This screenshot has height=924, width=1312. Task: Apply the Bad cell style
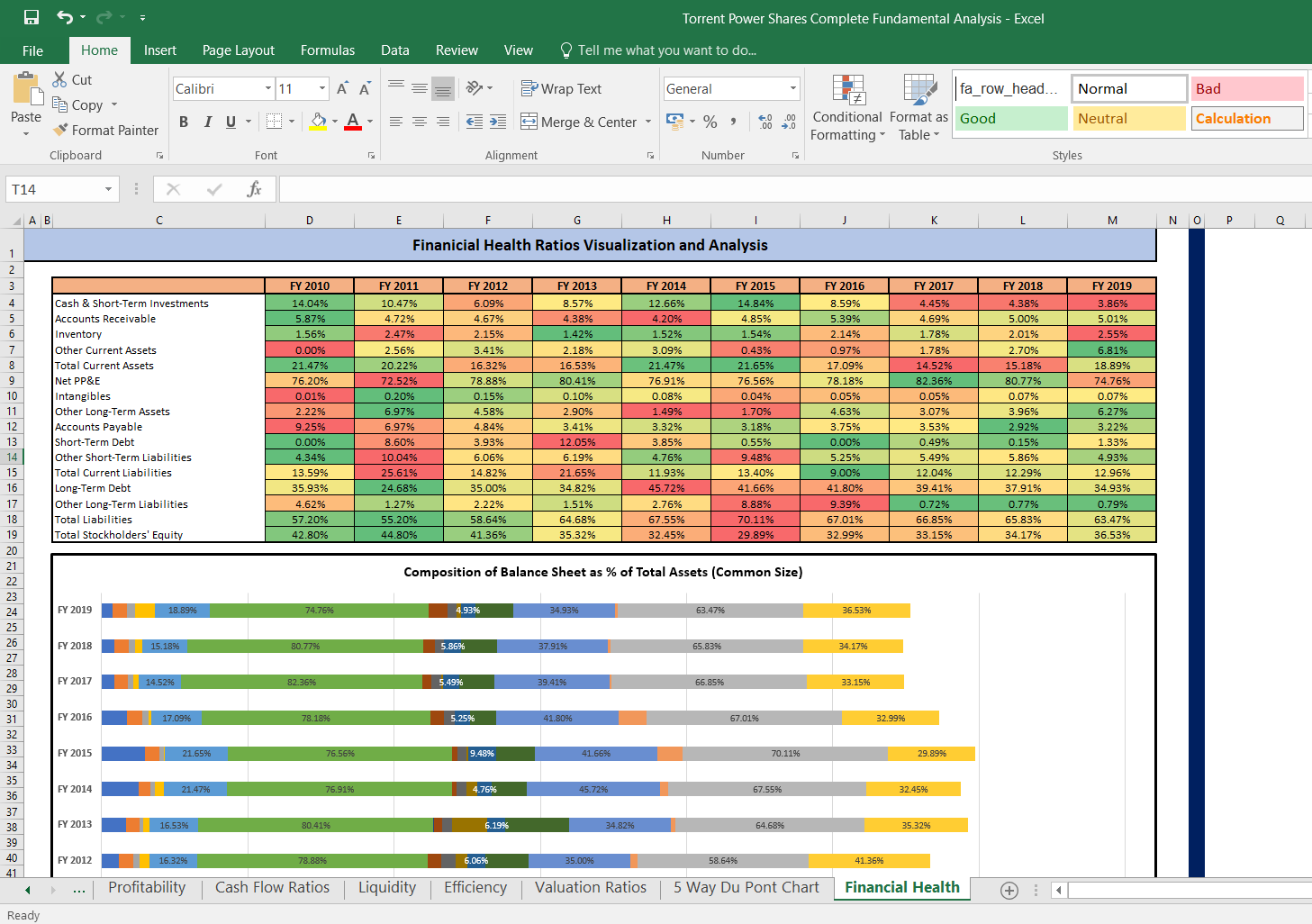pyautogui.click(x=1247, y=88)
